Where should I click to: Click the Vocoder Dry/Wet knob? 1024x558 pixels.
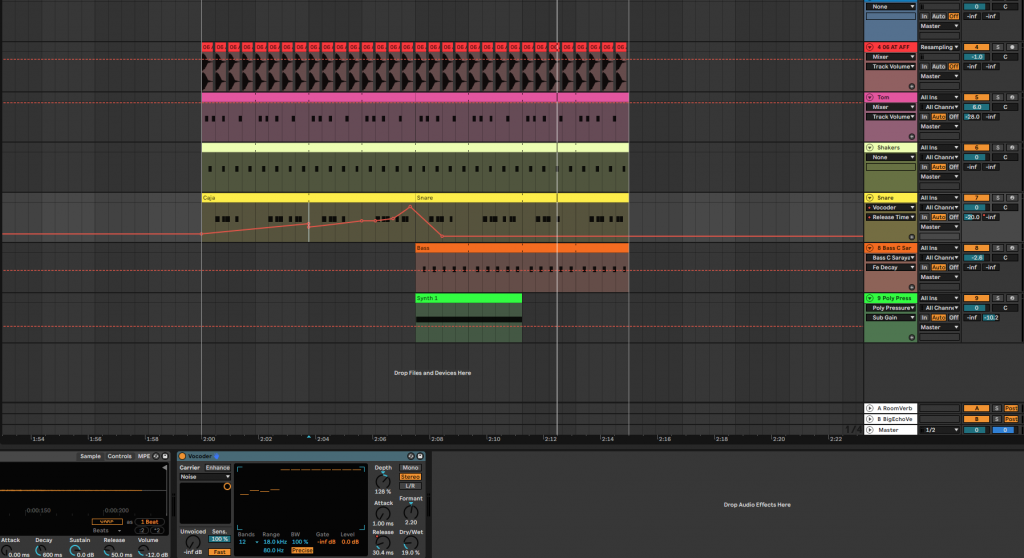pyautogui.click(x=410, y=543)
